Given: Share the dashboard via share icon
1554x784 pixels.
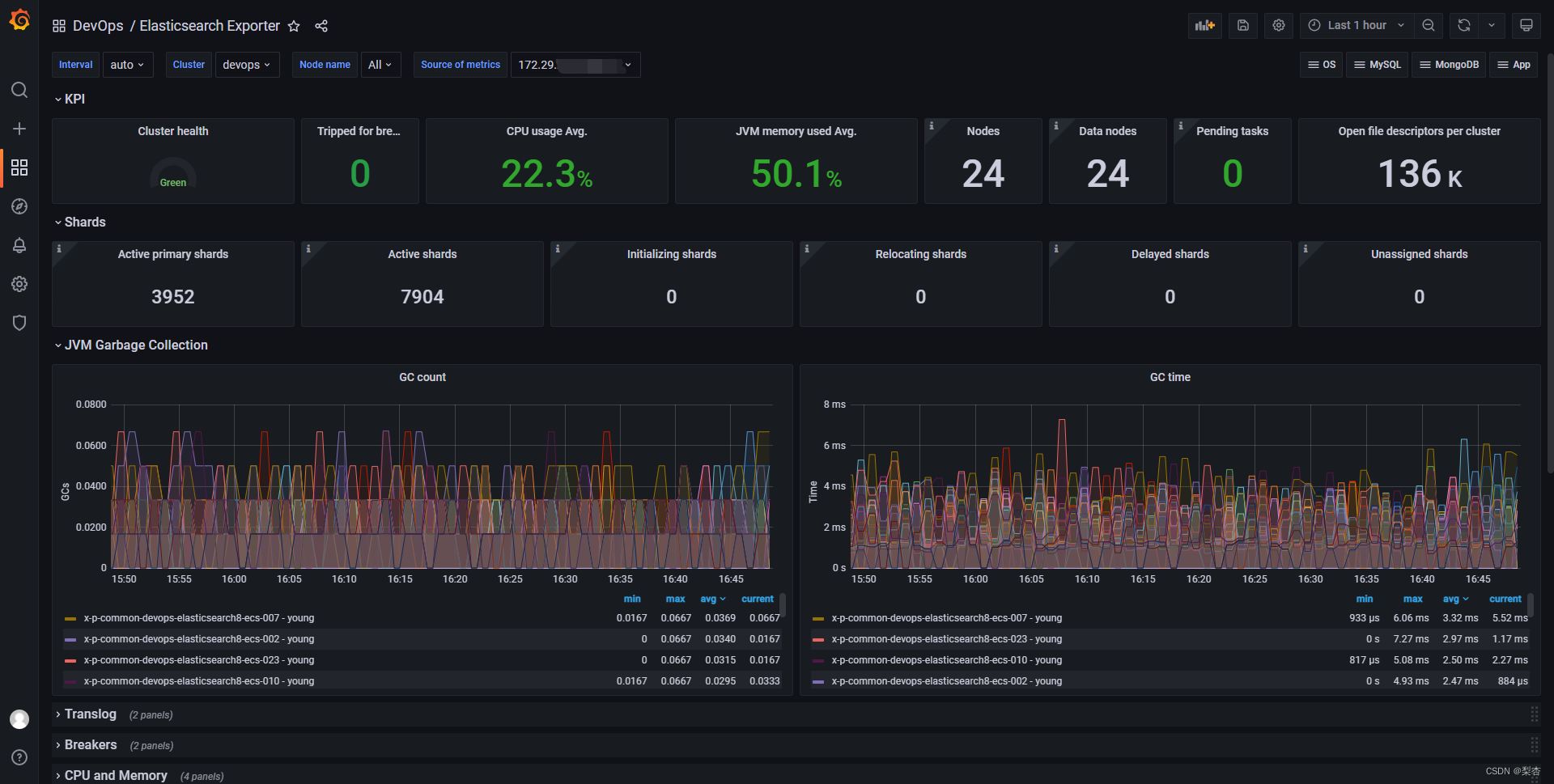Looking at the screenshot, I should 321,26.
